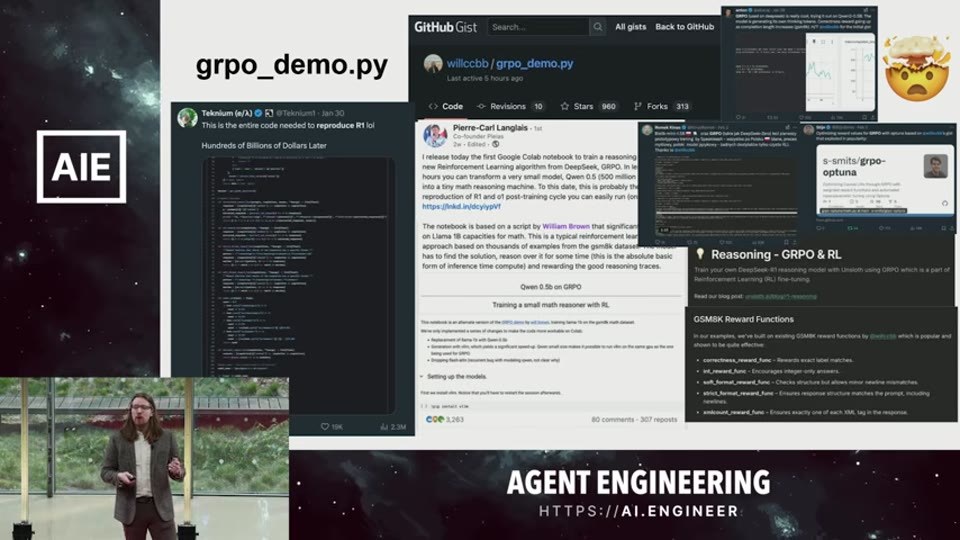Screen dimensions: 960x540
Task: Click the Code brackets icon
Action: coord(433,107)
